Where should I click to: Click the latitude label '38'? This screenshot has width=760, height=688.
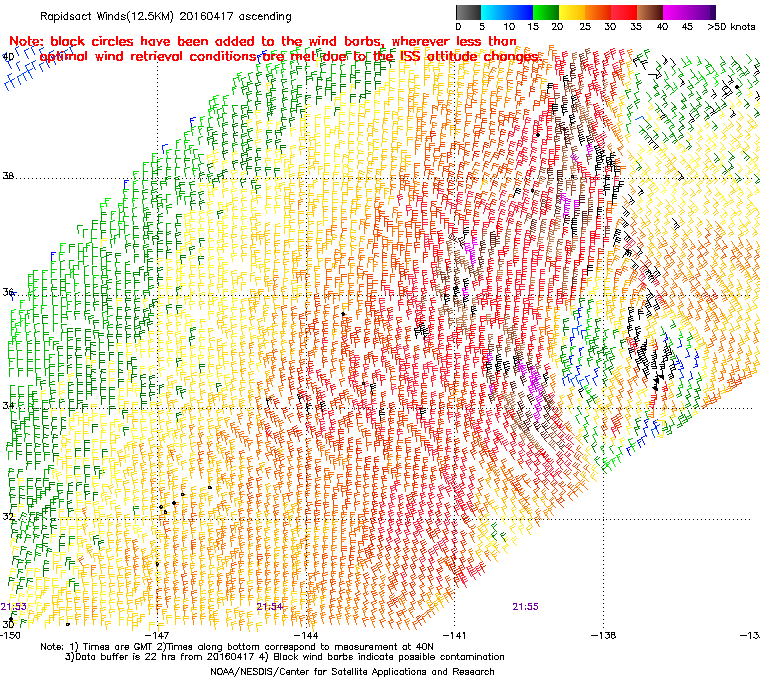tap(8, 176)
